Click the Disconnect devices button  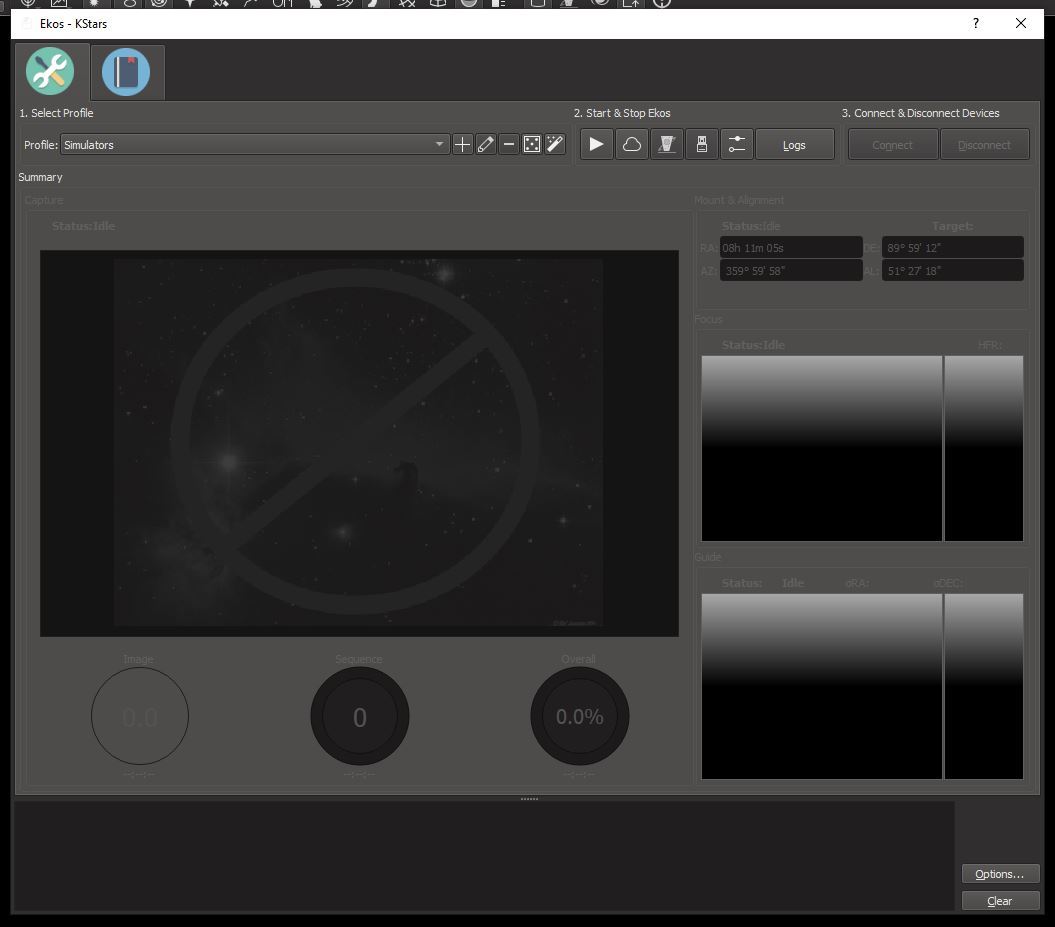tap(984, 145)
